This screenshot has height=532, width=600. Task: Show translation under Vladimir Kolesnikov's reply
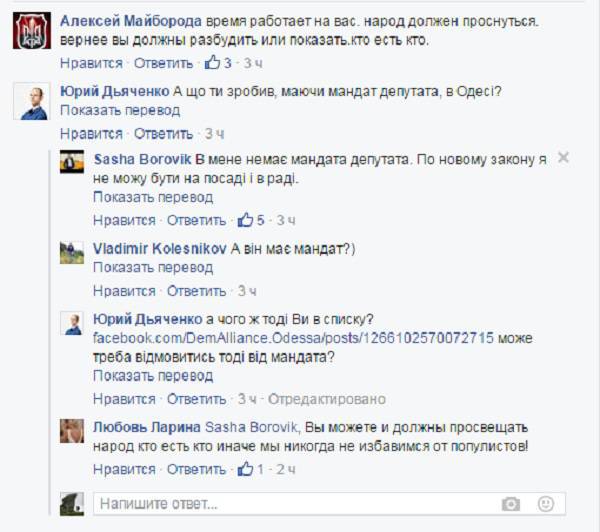coord(153,268)
